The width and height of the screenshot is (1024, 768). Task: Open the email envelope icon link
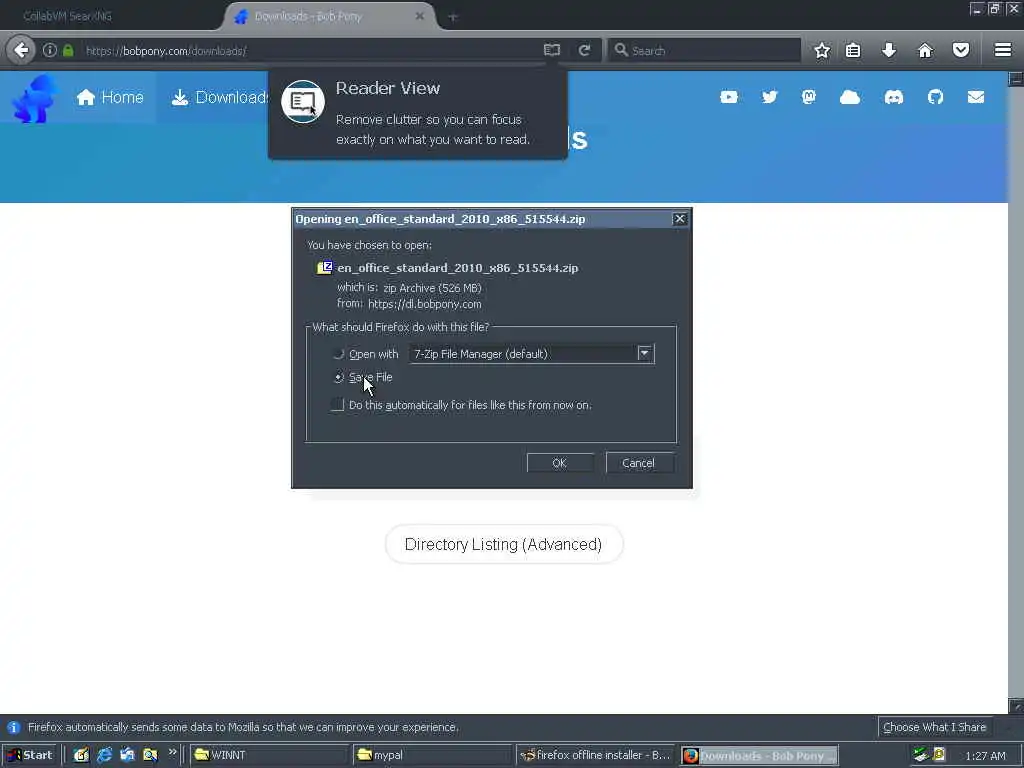[976, 97]
